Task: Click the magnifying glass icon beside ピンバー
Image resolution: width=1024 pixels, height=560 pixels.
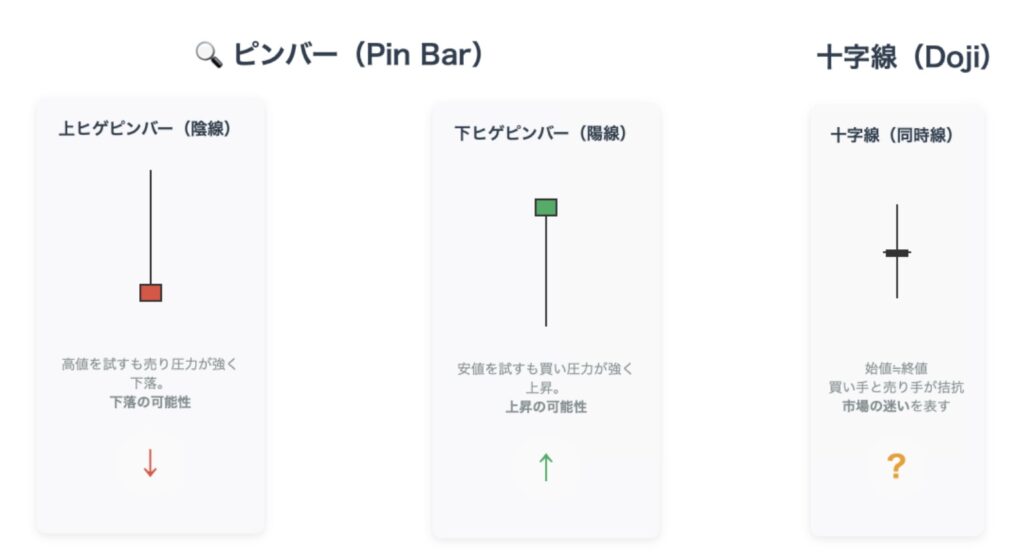Action: click(x=209, y=55)
